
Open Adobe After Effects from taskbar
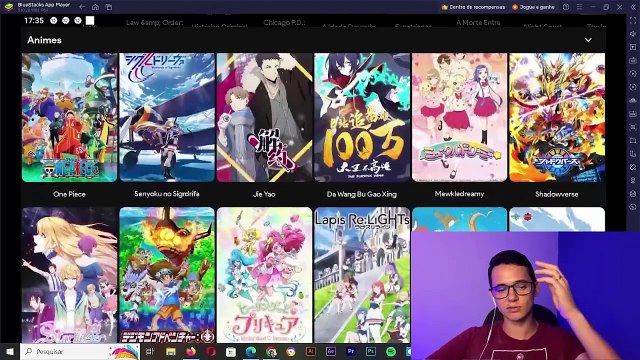tap(331, 351)
